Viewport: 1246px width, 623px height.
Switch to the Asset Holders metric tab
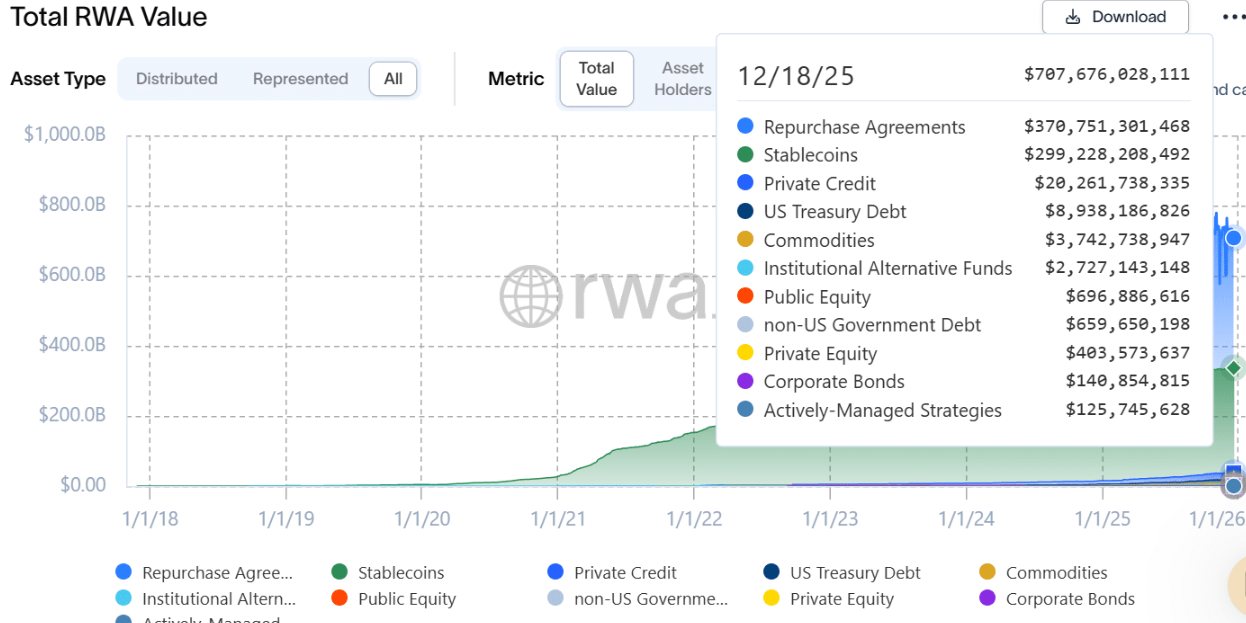[683, 79]
